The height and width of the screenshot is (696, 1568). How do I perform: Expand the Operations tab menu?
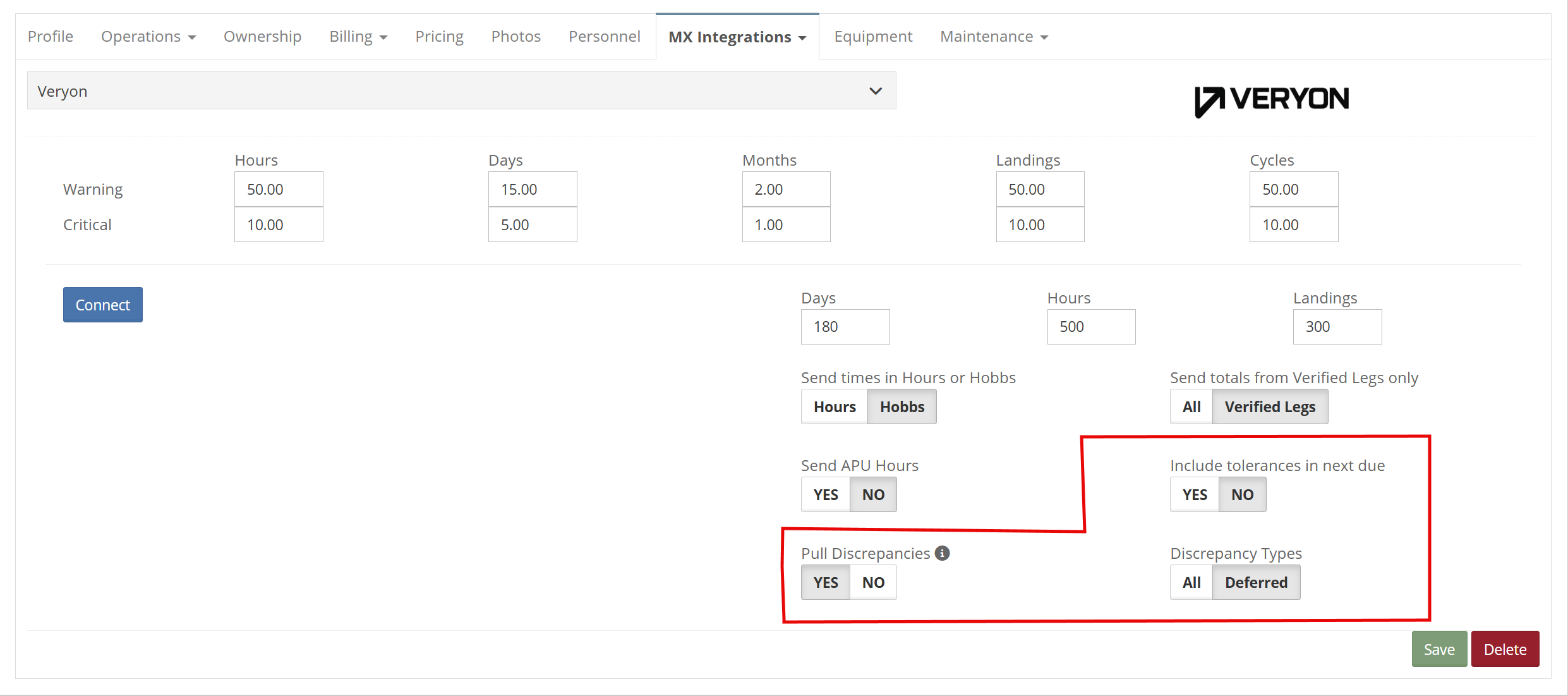coord(148,37)
